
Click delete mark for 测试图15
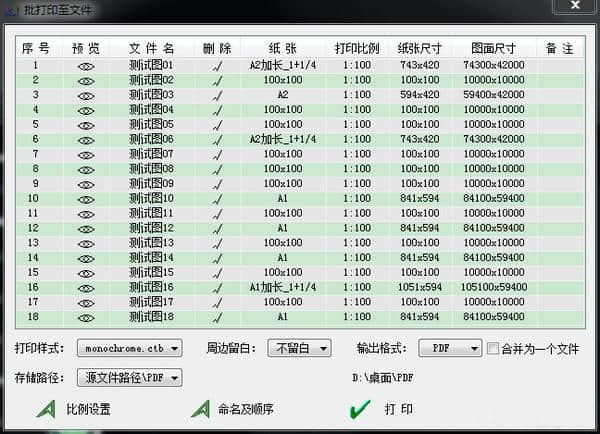217,274
